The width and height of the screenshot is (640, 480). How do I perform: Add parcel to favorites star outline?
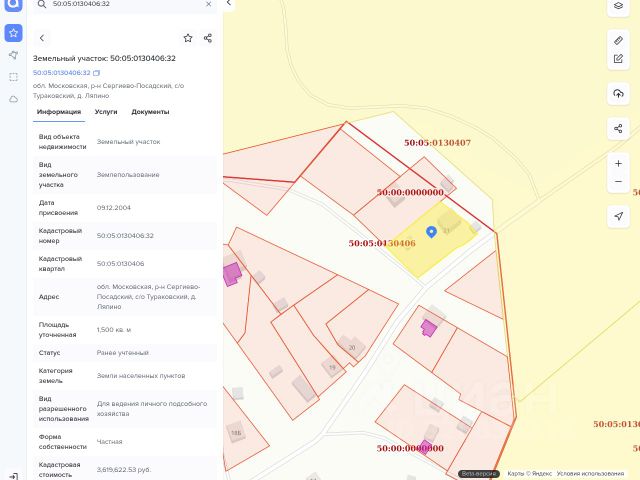click(x=188, y=38)
